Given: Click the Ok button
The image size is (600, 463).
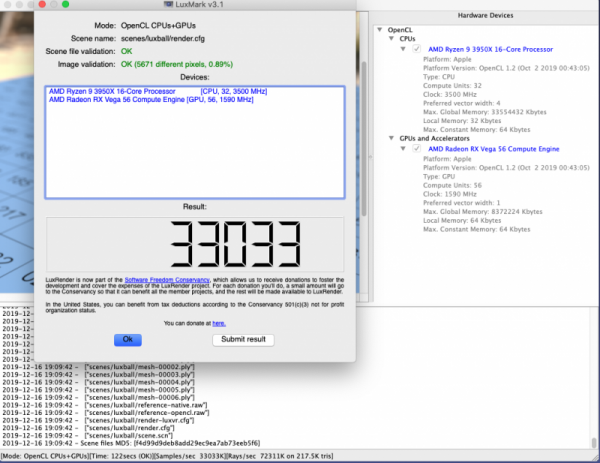Looking at the screenshot, I should coord(127,340).
